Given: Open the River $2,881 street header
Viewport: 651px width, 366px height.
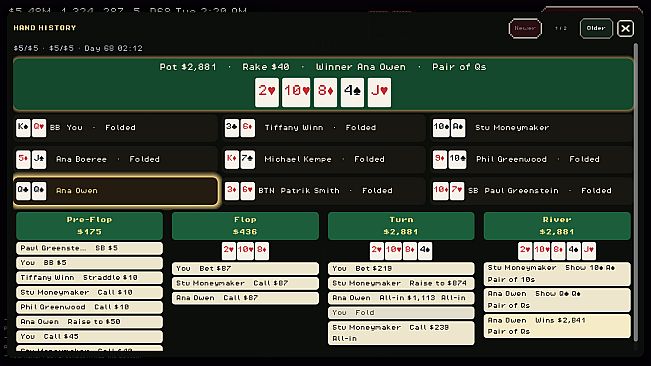Looking at the screenshot, I should point(557,226).
